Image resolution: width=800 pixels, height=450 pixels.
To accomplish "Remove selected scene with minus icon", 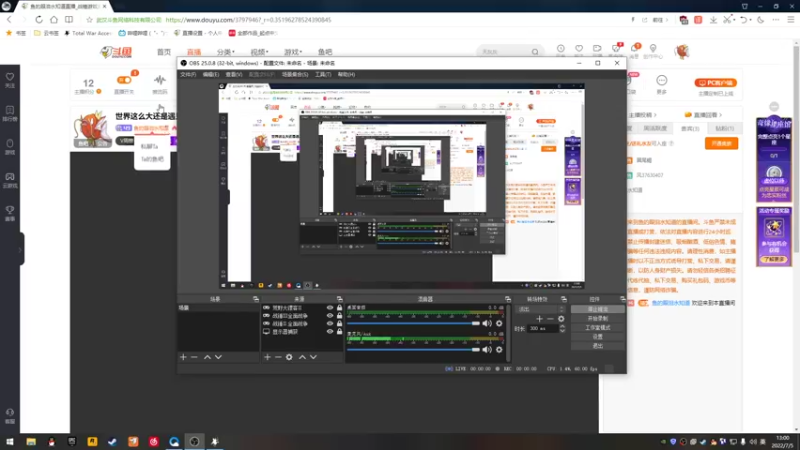I will pyautogui.click(x=194, y=357).
